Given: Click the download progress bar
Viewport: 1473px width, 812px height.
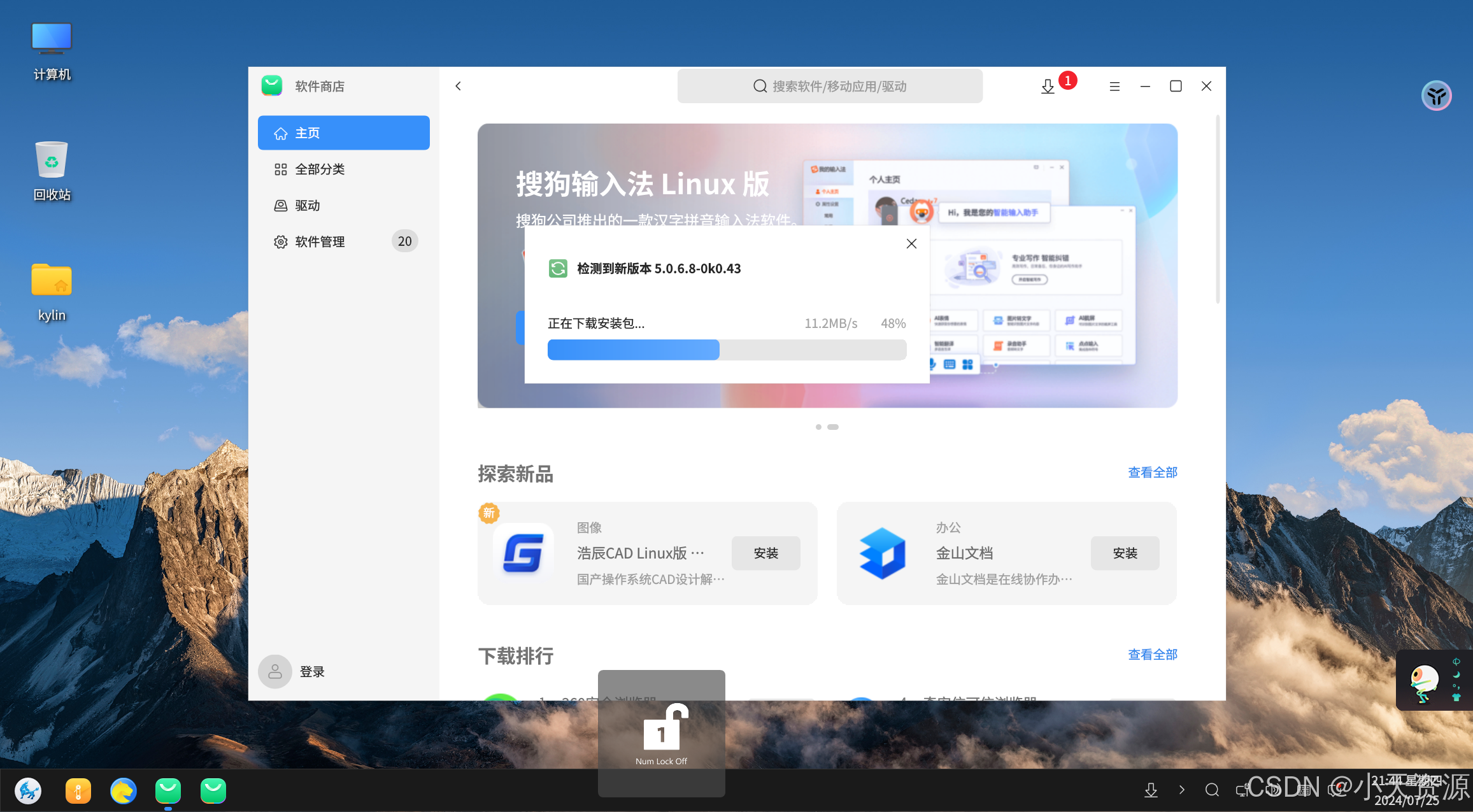Looking at the screenshot, I should [727, 350].
